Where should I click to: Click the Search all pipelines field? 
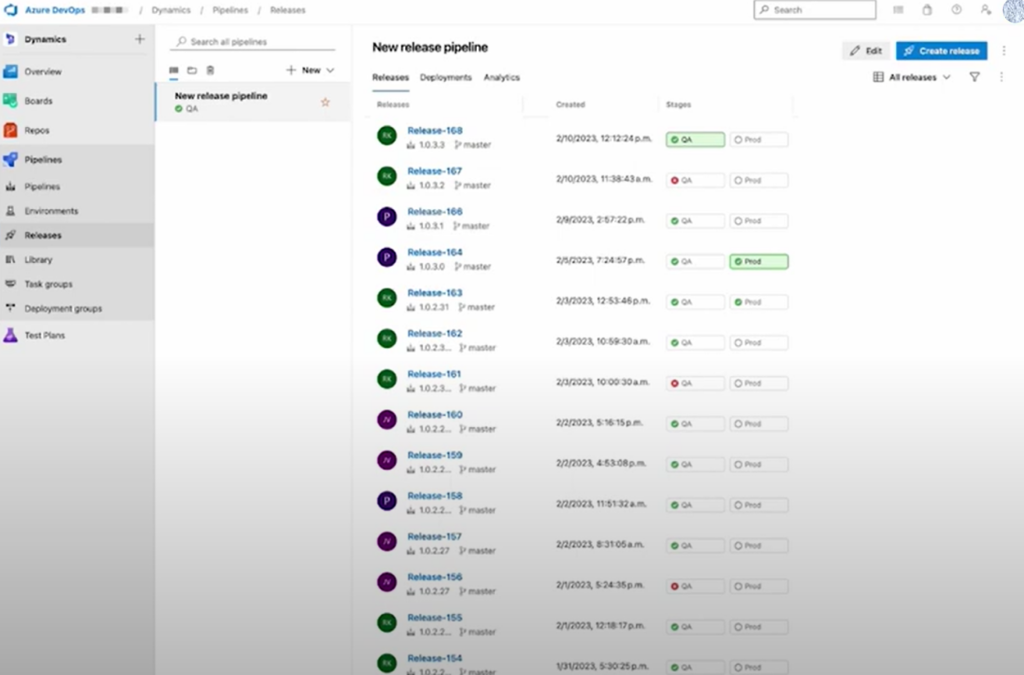[x=255, y=42]
